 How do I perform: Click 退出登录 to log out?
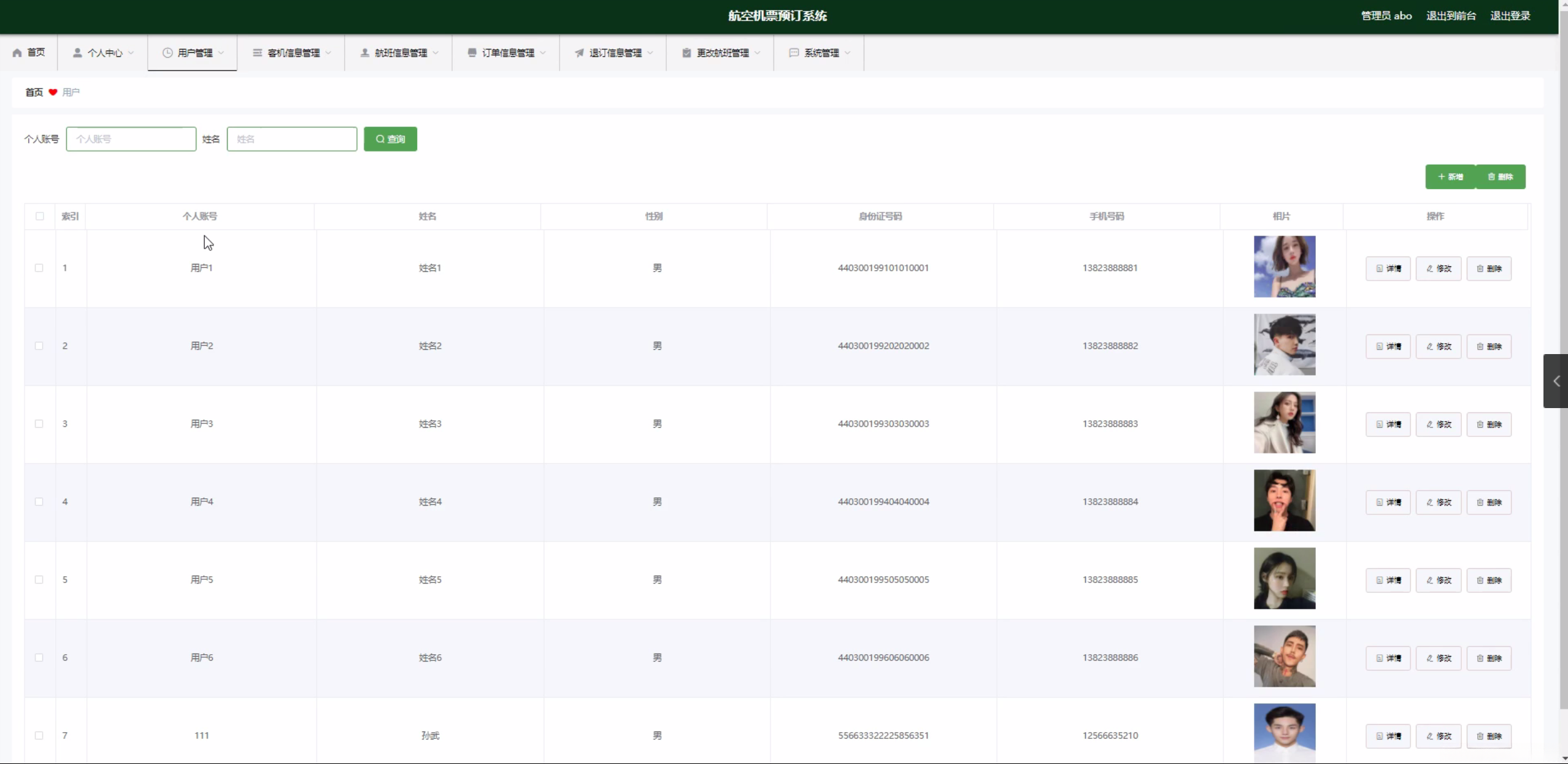(x=1510, y=16)
